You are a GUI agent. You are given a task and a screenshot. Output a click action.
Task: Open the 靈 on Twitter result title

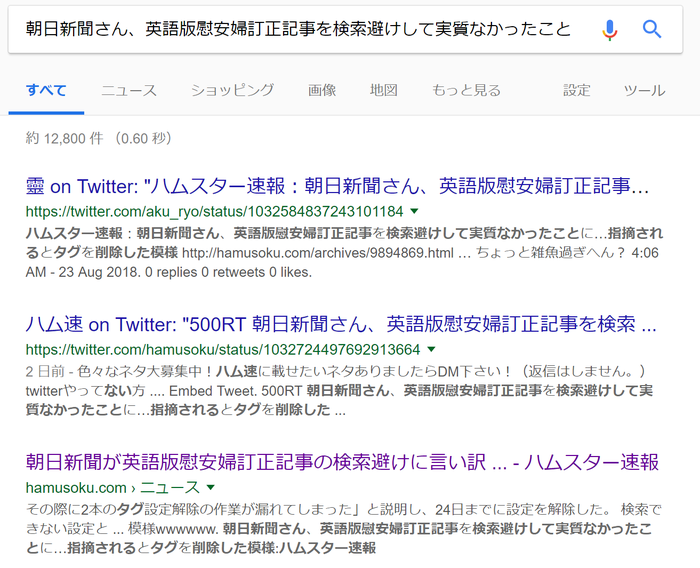(x=338, y=186)
